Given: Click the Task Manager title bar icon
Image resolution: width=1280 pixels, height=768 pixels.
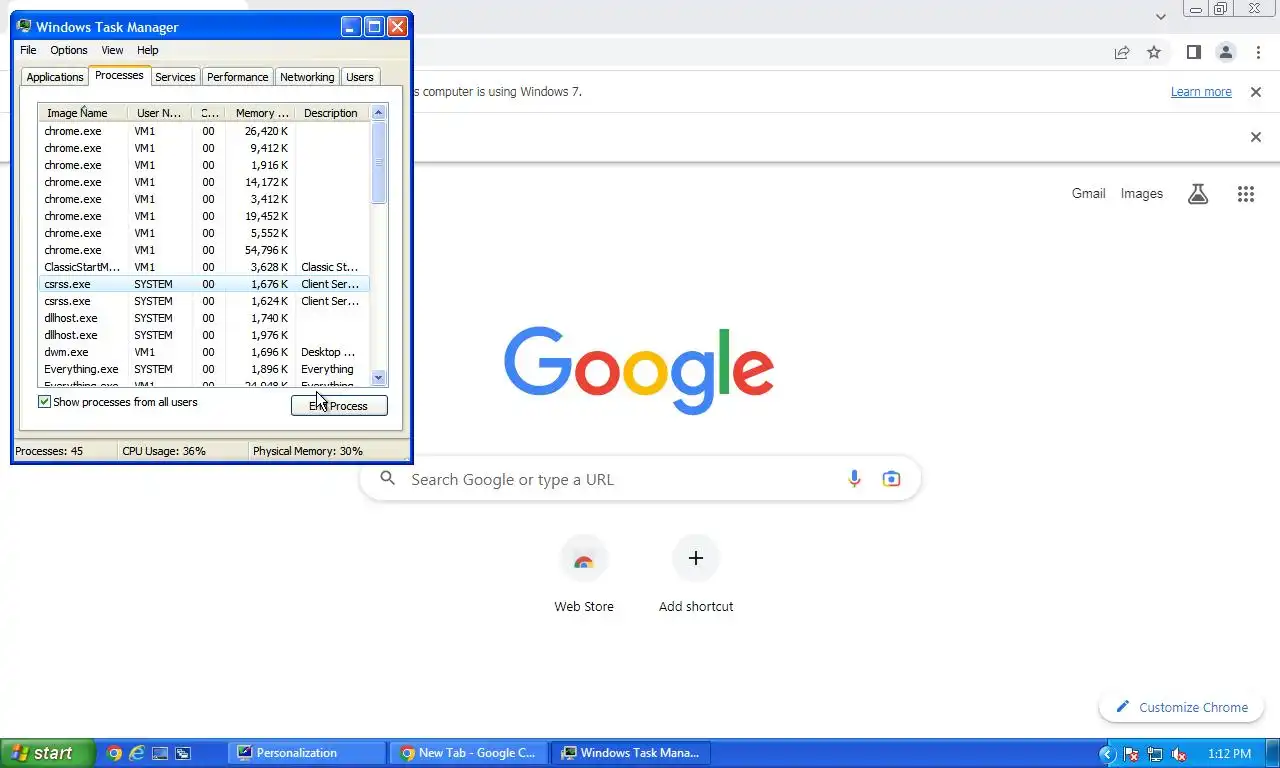Looking at the screenshot, I should point(25,27).
